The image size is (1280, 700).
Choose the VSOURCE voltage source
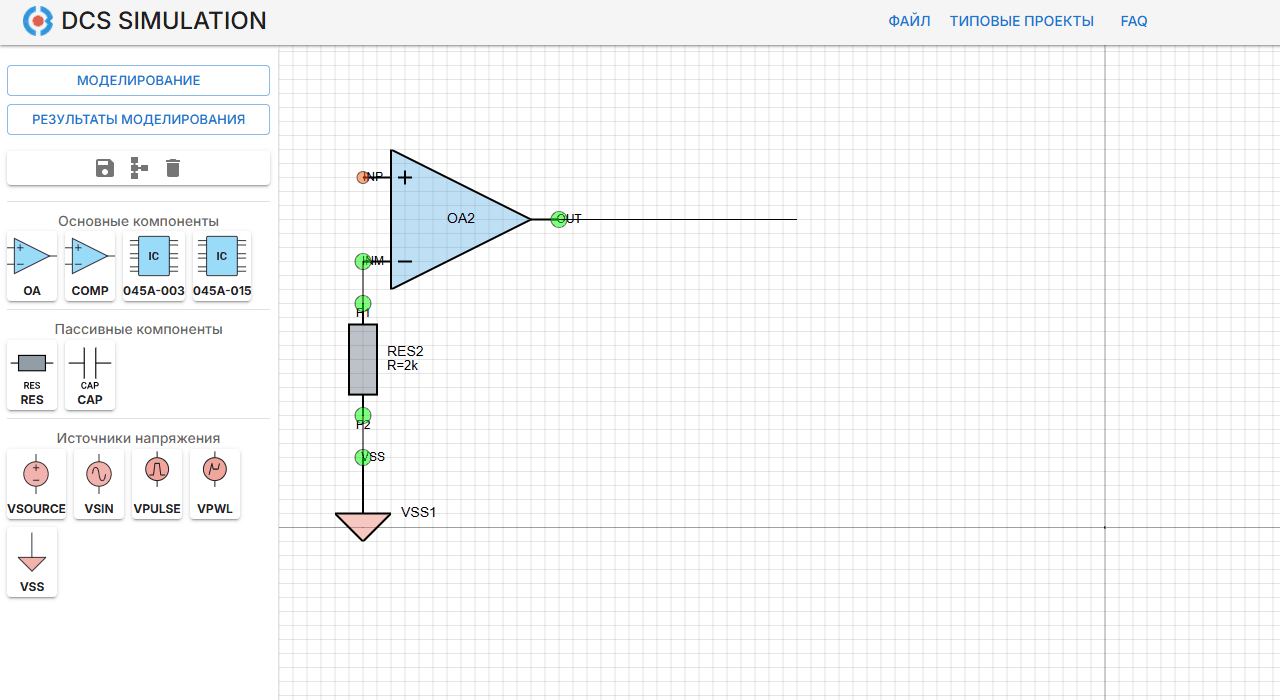click(36, 484)
